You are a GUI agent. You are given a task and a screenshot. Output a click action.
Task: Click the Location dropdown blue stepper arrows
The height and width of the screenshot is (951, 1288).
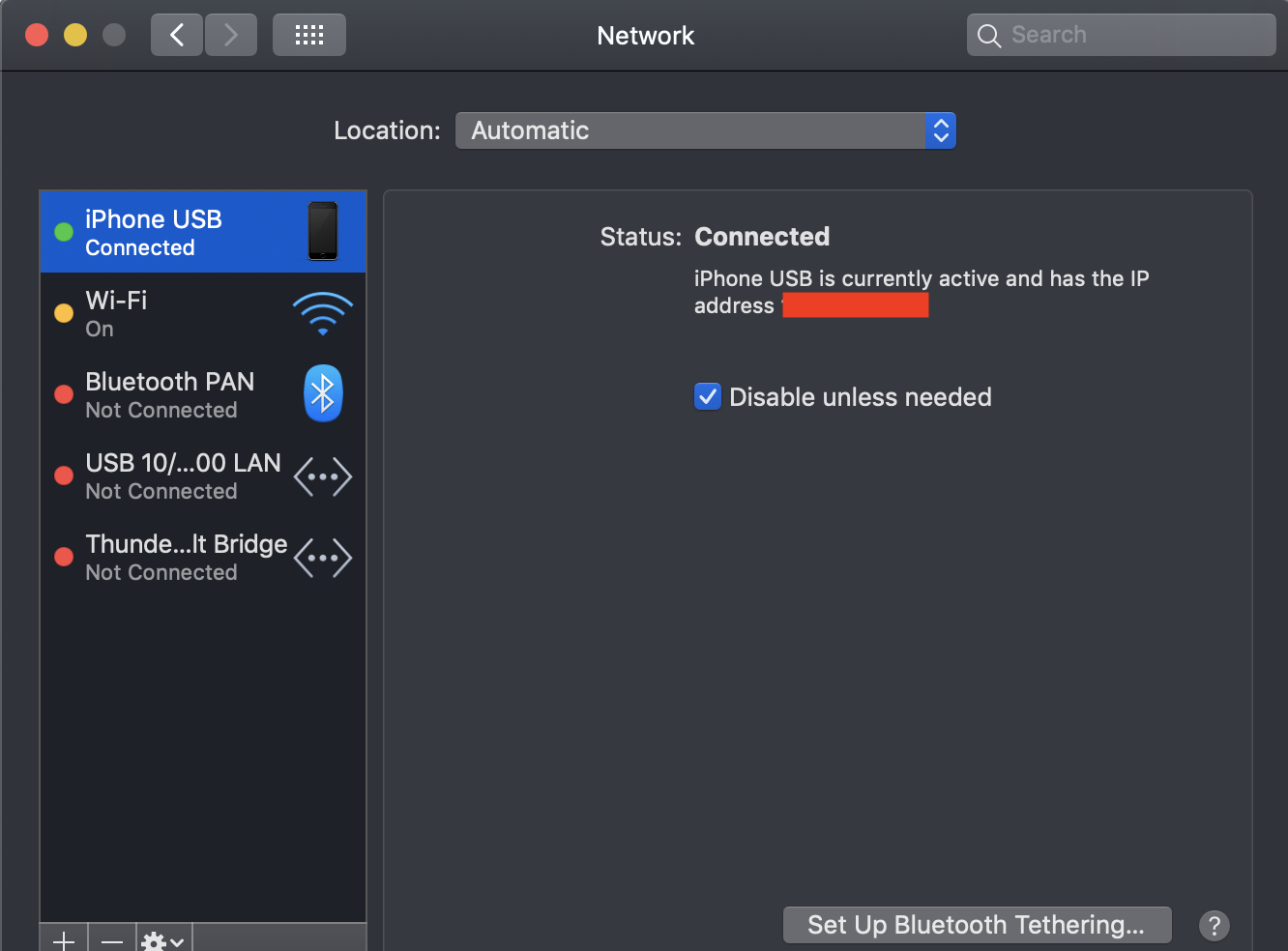pos(941,130)
